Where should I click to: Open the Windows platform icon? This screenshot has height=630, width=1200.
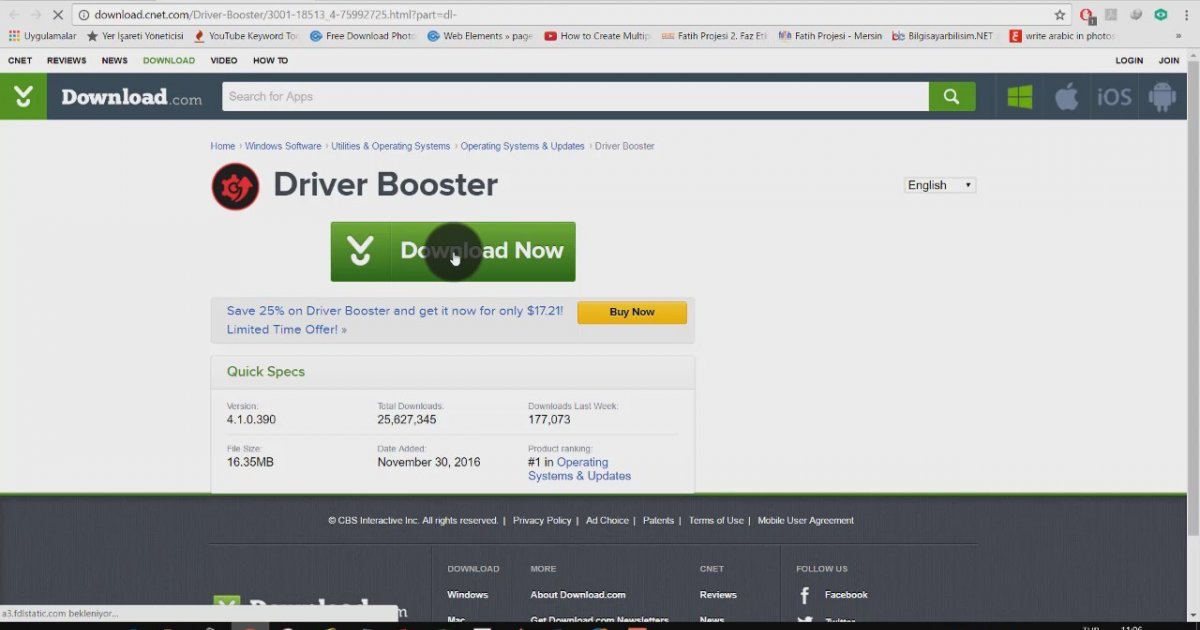pos(1019,97)
